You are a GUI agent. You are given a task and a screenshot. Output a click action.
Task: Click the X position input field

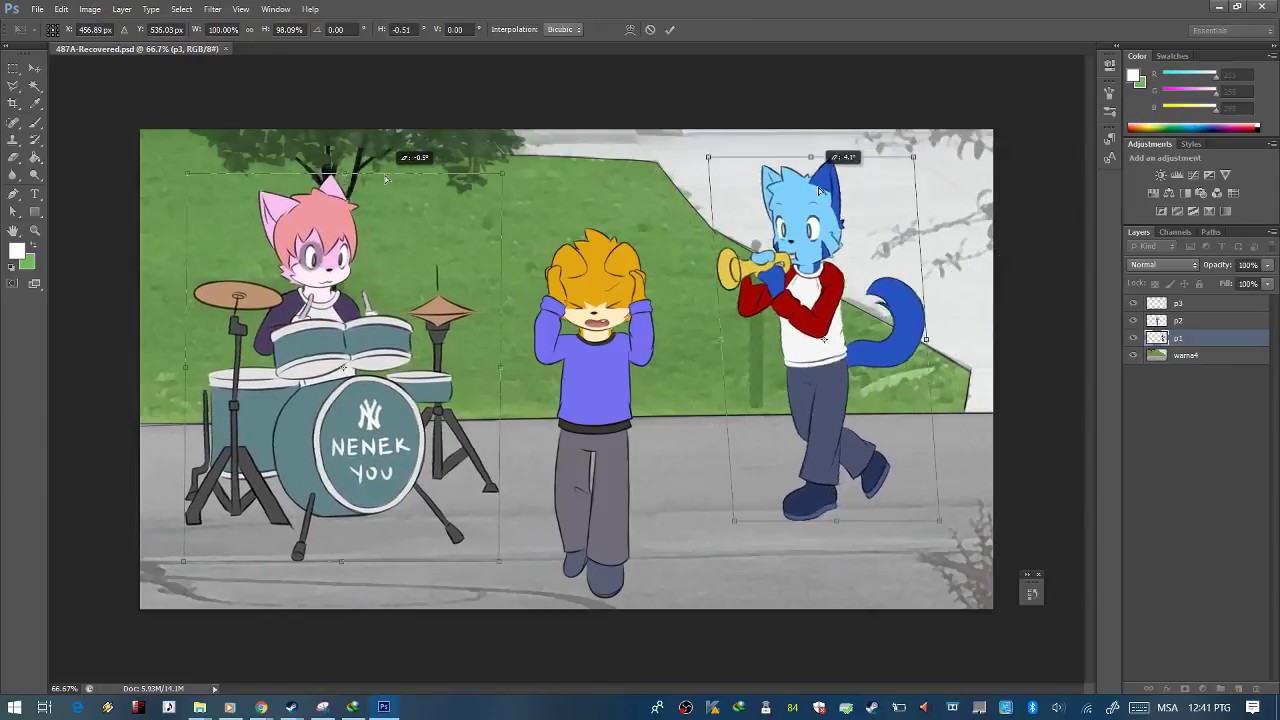coord(96,30)
